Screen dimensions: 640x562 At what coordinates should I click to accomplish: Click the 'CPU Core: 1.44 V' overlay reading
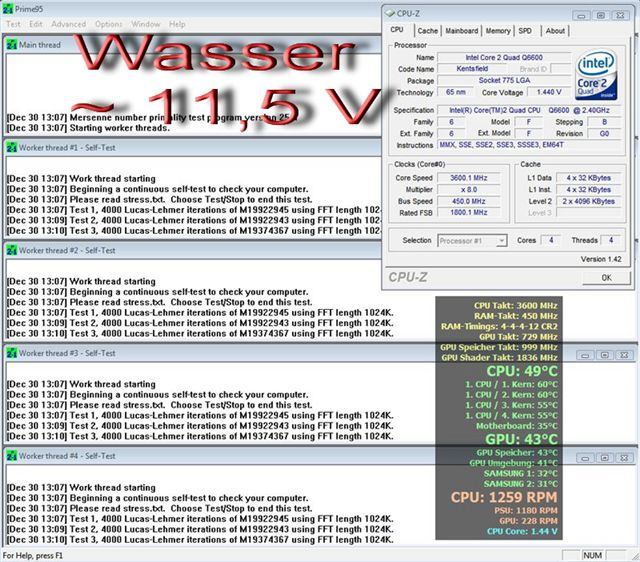point(522,531)
